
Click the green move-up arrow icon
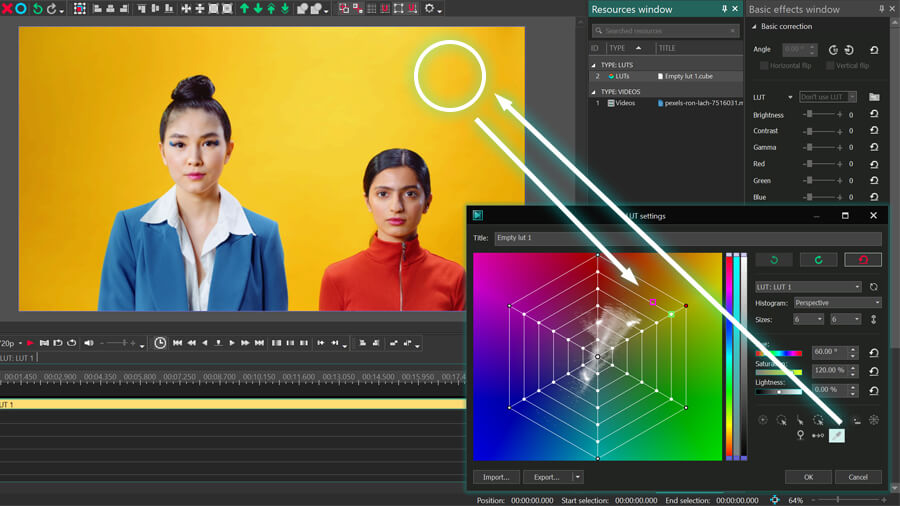pyautogui.click(x=245, y=9)
